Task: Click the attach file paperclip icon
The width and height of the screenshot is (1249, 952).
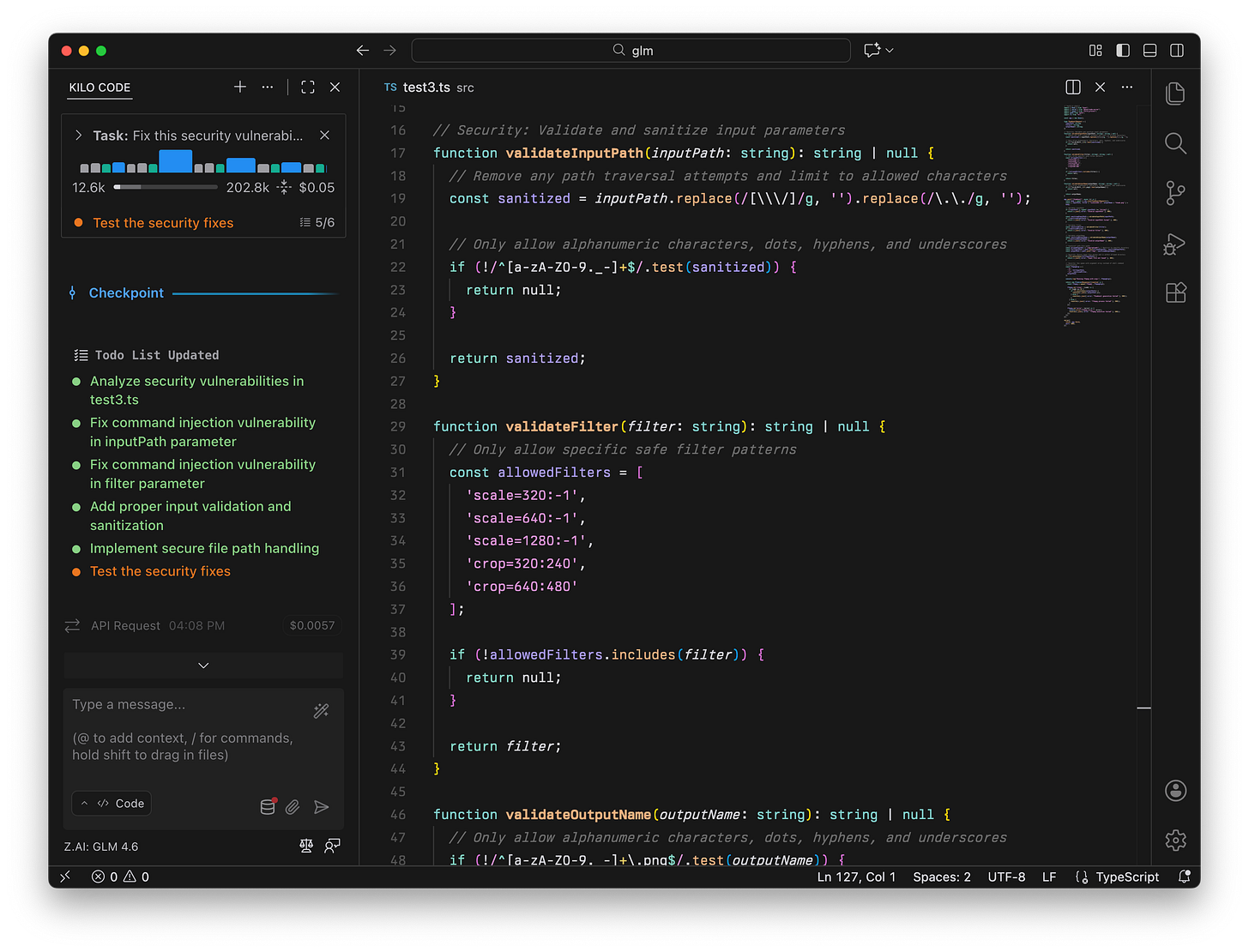Action: (x=293, y=807)
